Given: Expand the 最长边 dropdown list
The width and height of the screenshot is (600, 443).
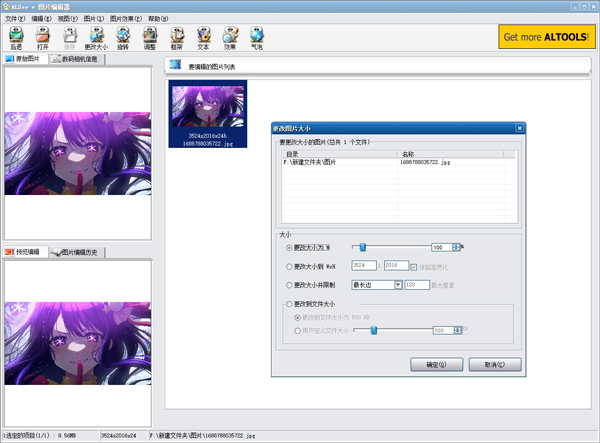Looking at the screenshot, I should coord(398,285).
